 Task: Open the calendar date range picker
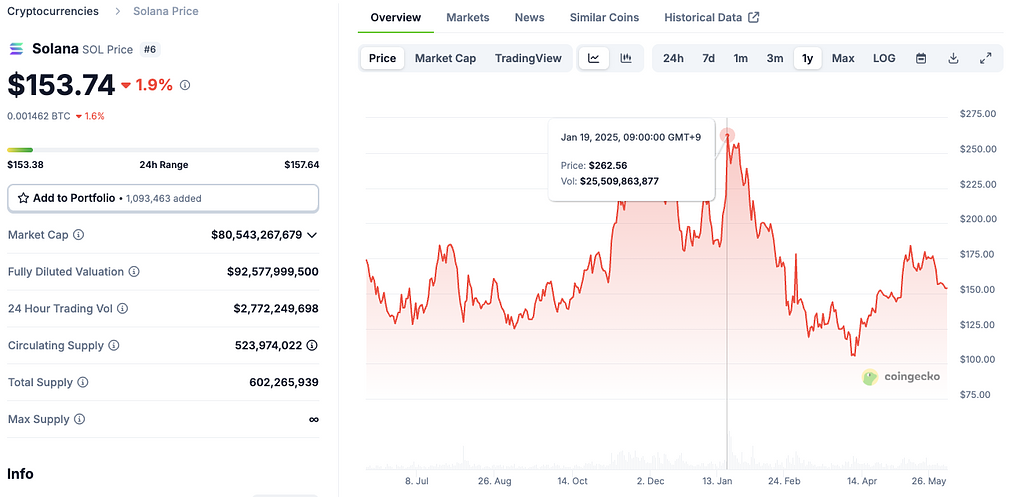921,58
